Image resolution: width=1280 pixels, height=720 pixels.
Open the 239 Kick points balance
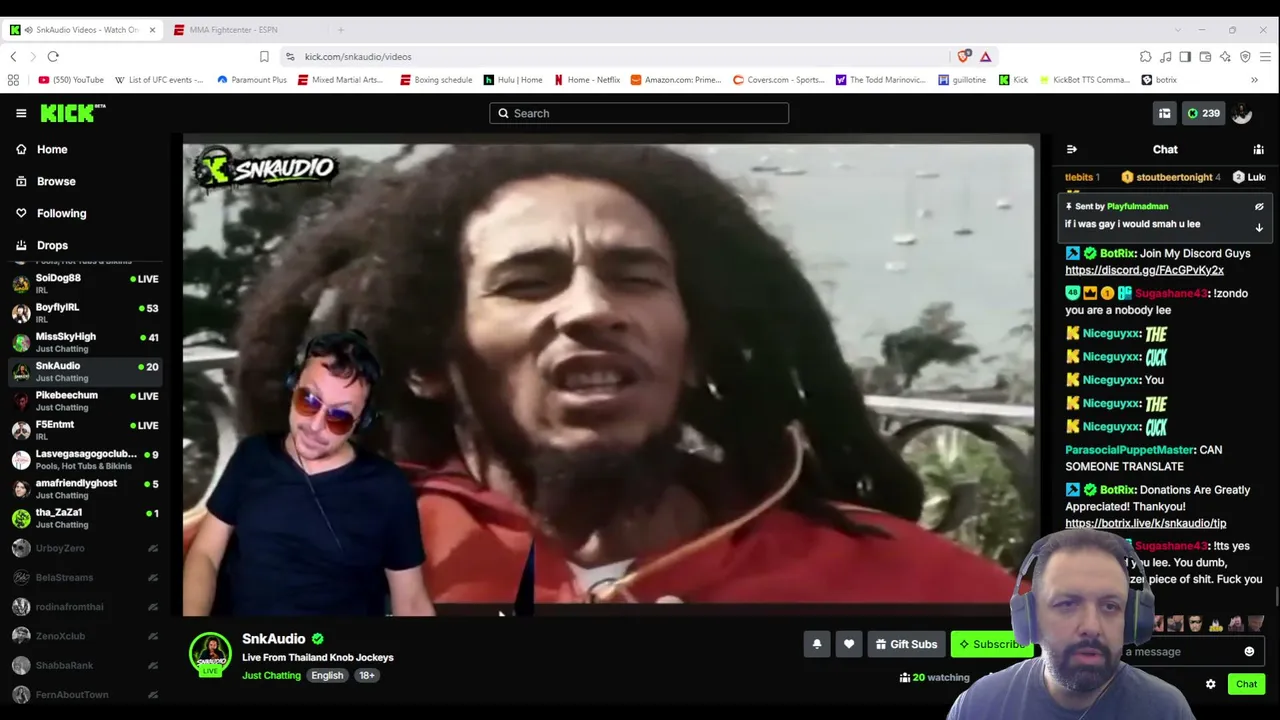pos(1203,113)
